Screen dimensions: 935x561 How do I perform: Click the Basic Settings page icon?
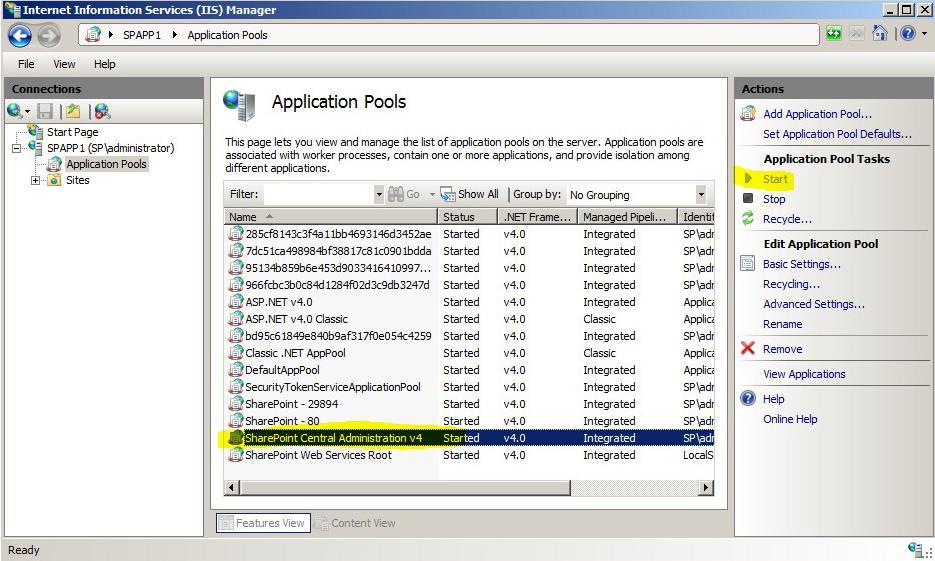click(748, 264)
